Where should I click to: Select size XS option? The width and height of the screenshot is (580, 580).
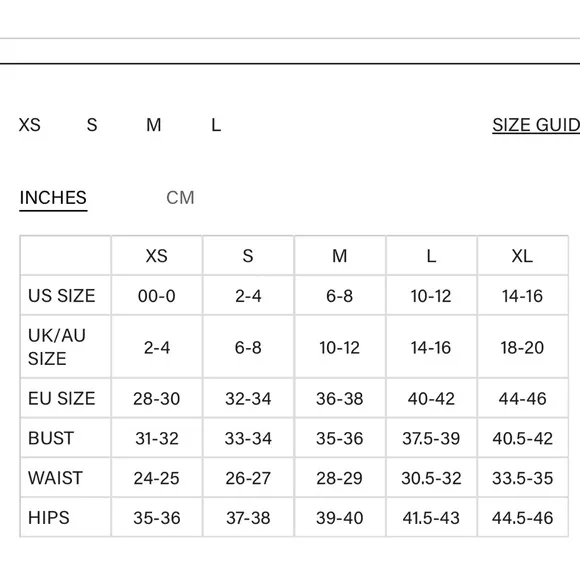30,125
